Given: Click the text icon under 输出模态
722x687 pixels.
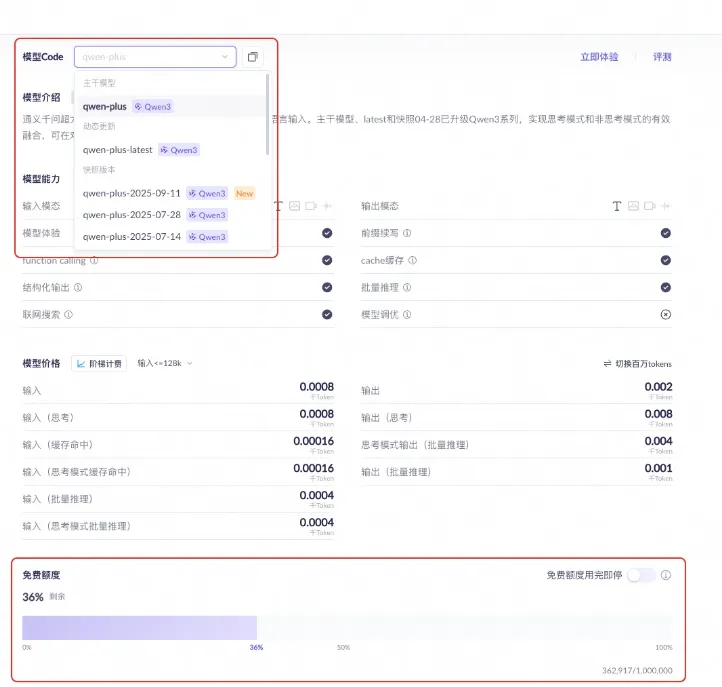Looking at the screenshot, I should [x=617, y=206].
